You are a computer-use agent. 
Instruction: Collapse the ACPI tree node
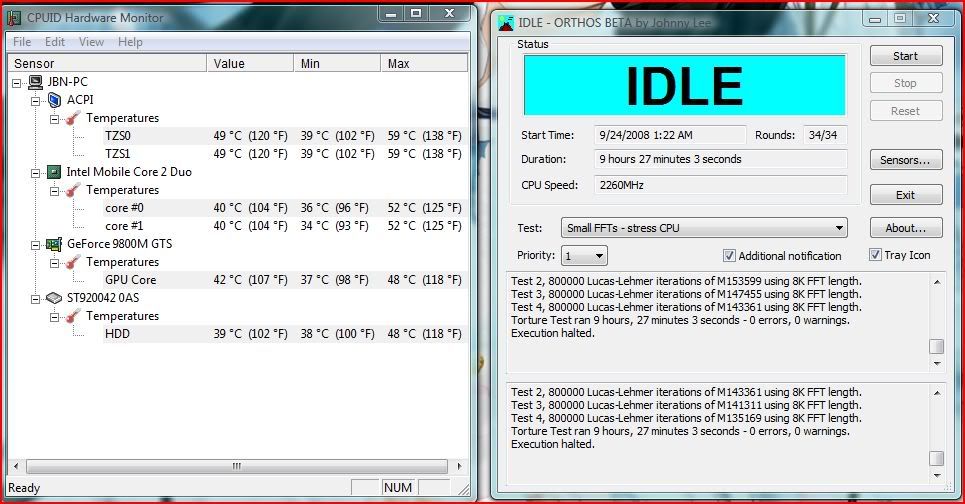coord(36,101)
